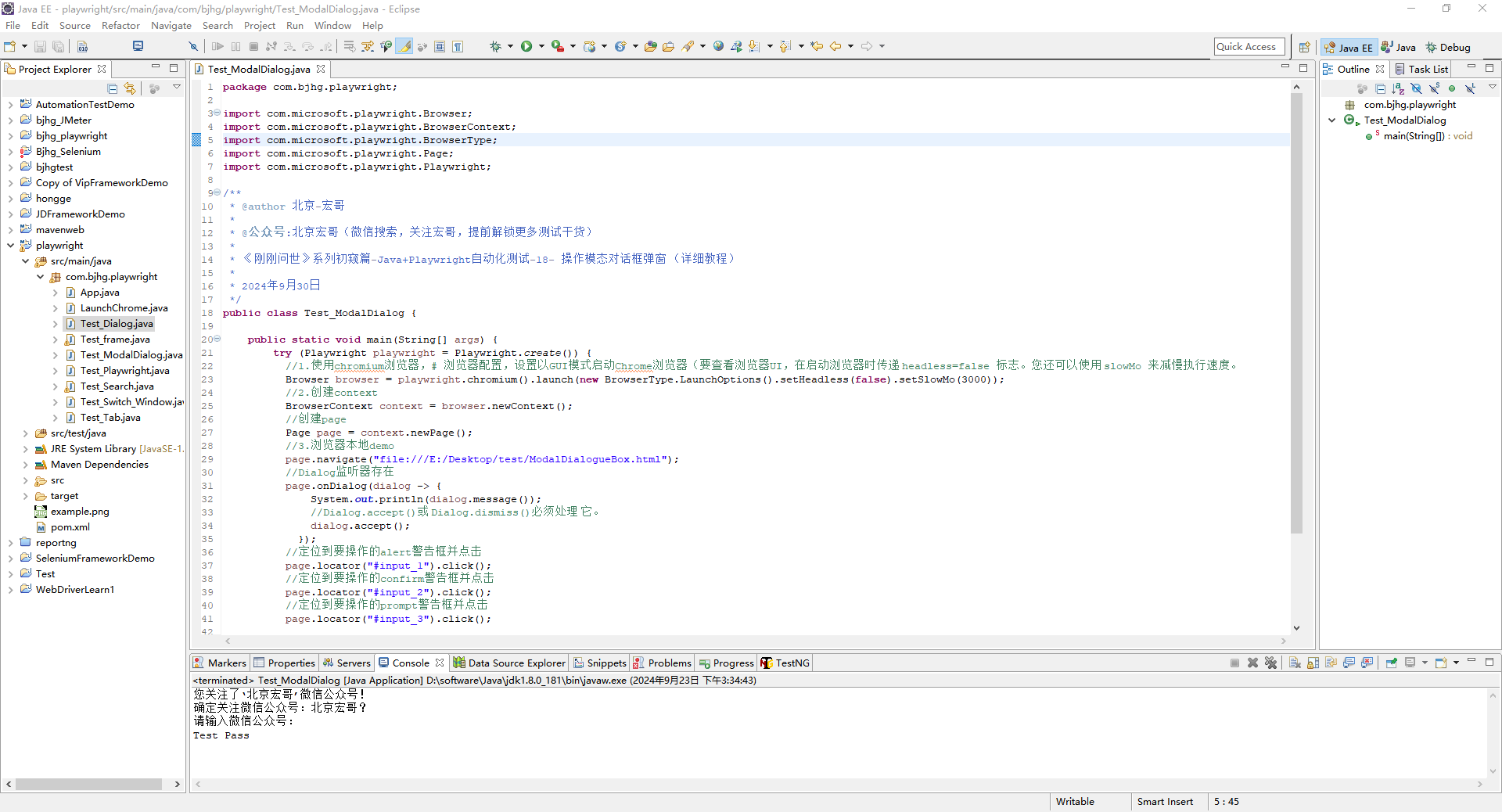This screenshot has height=812, width=1502.
Task: Remove Launch using the console X icon
Action: 1252,663
